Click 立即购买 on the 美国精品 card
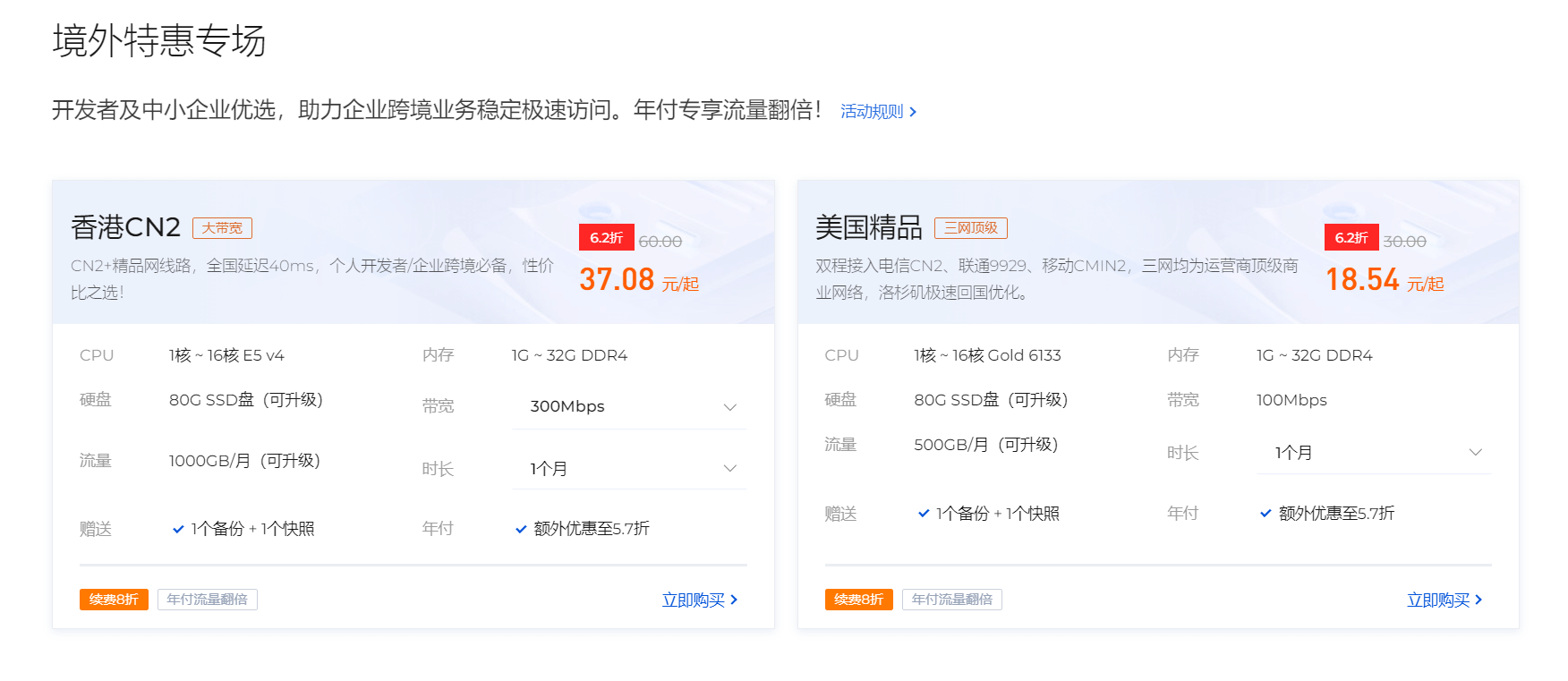Image resolution: width=1568 pixels, height=681 pixels. 1444,600
